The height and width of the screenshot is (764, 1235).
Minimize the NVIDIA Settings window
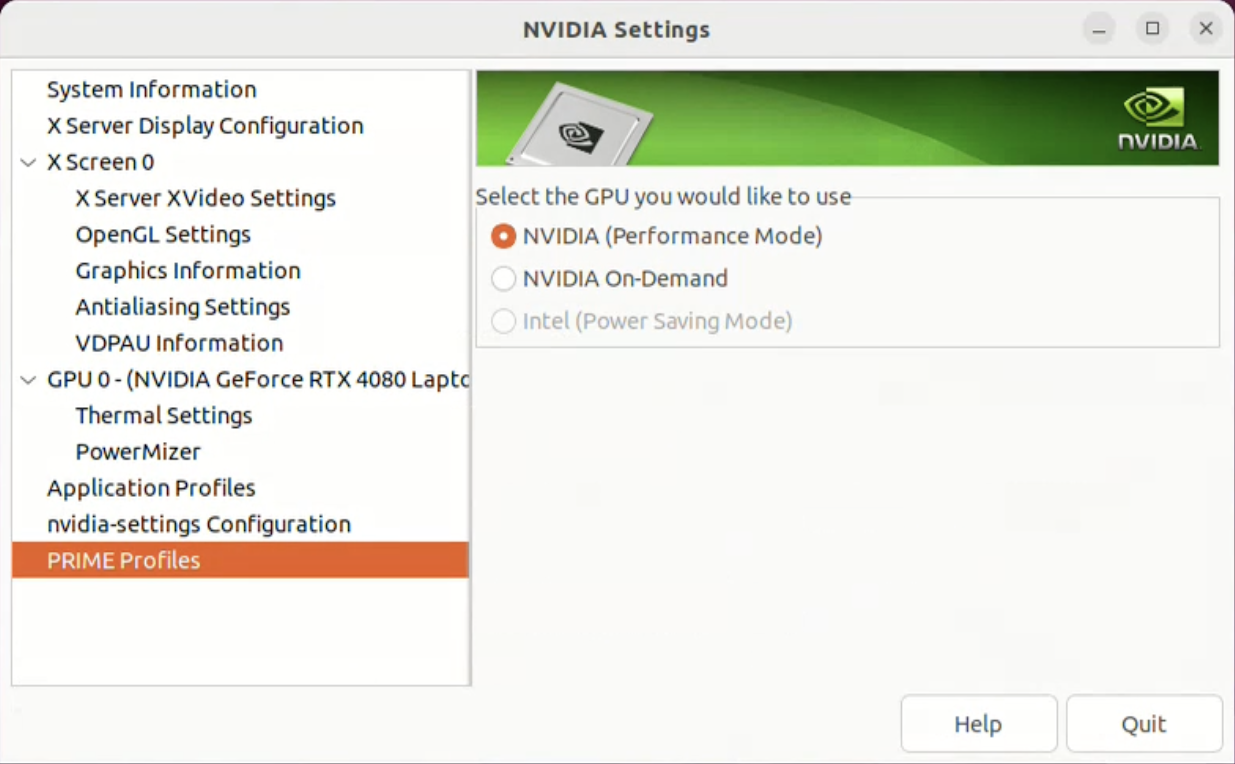[1099, 29]
